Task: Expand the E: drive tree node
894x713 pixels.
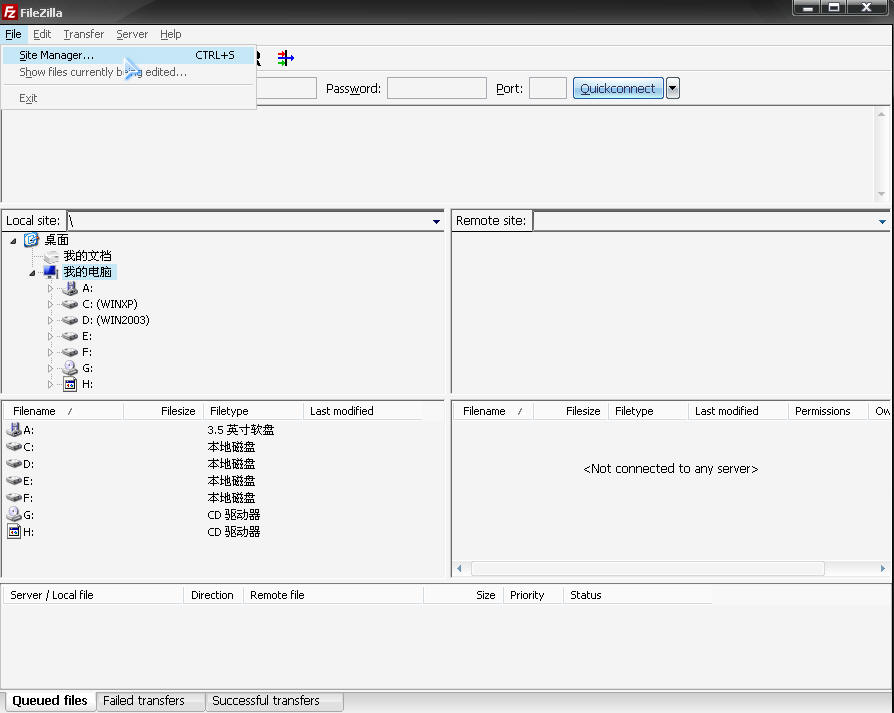Action: coord(50,336)
